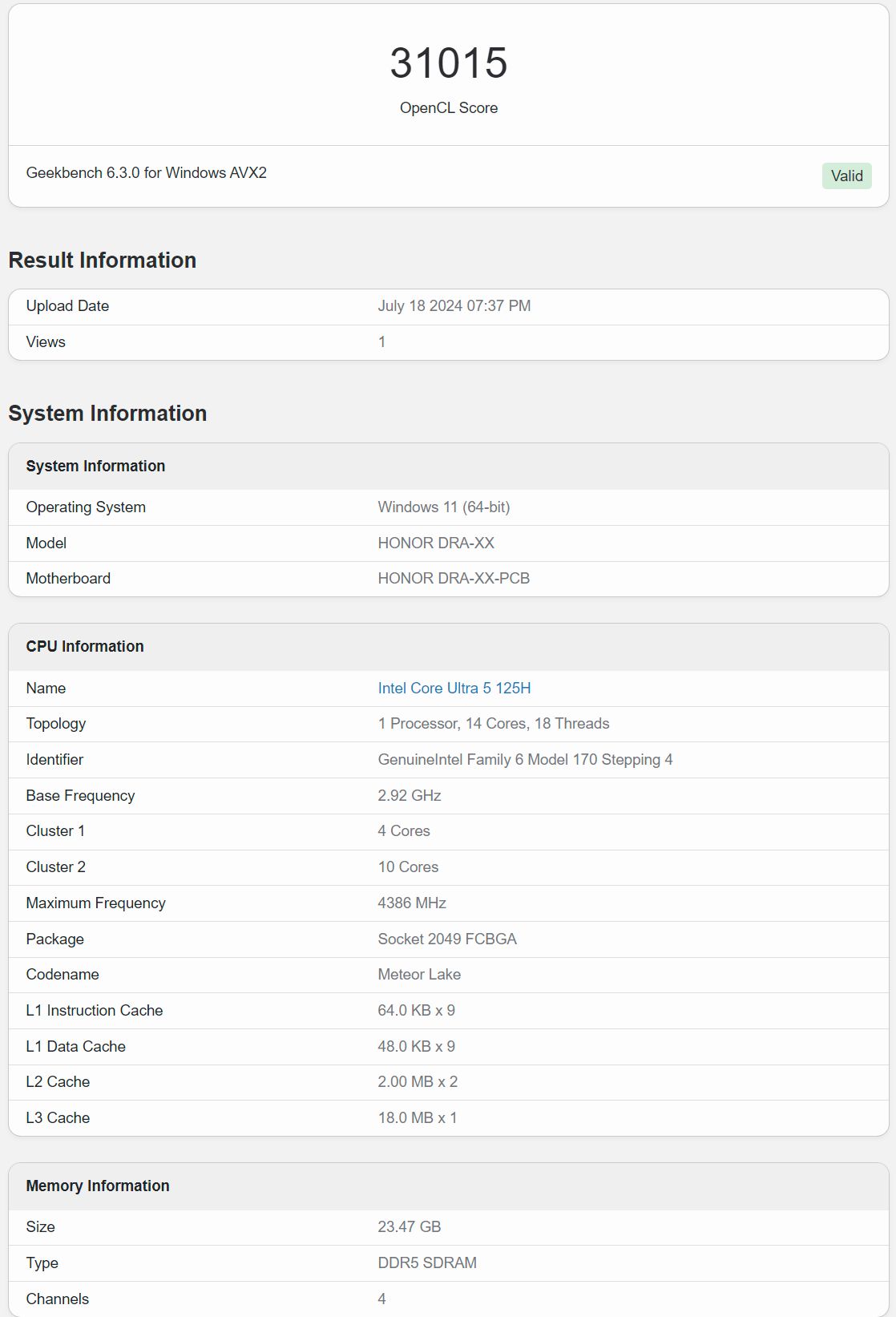Select the 2.00 MB x 2 value

click(418, 1081)
